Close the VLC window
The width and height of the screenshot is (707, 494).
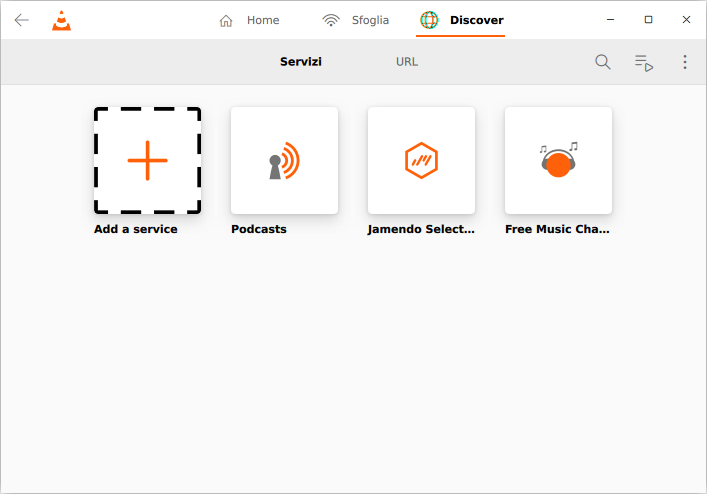pos(686,20)
